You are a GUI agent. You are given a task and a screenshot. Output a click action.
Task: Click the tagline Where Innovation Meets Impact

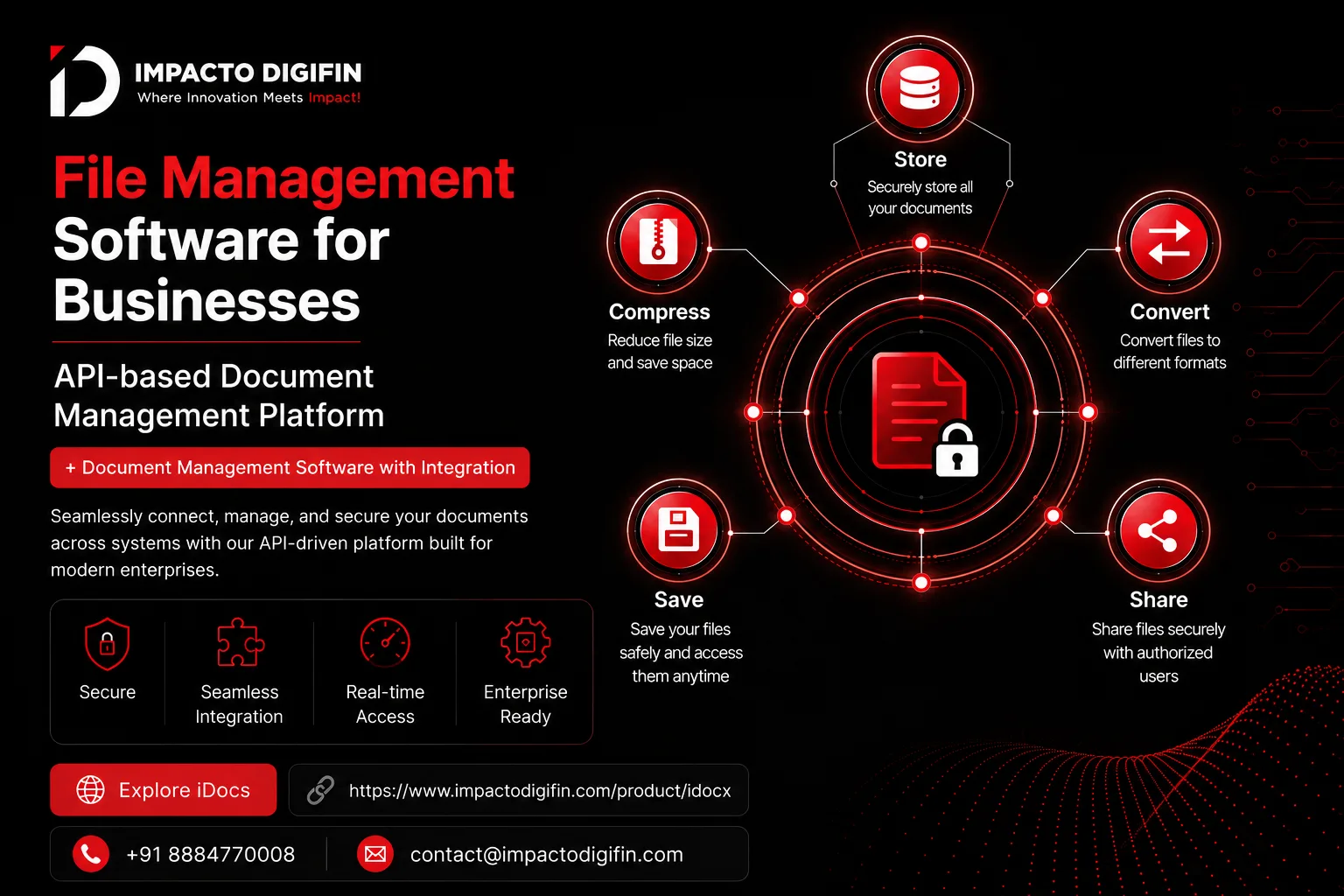pos(249,98)
